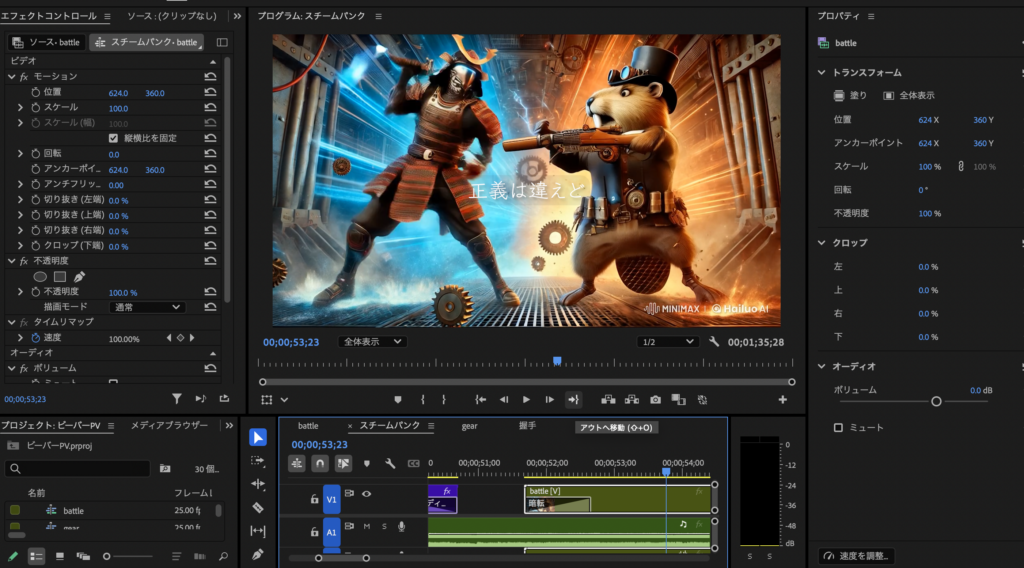Toggle the timeline Snap magnet icon
This screenshot has height=568, width=1024.
320,463
